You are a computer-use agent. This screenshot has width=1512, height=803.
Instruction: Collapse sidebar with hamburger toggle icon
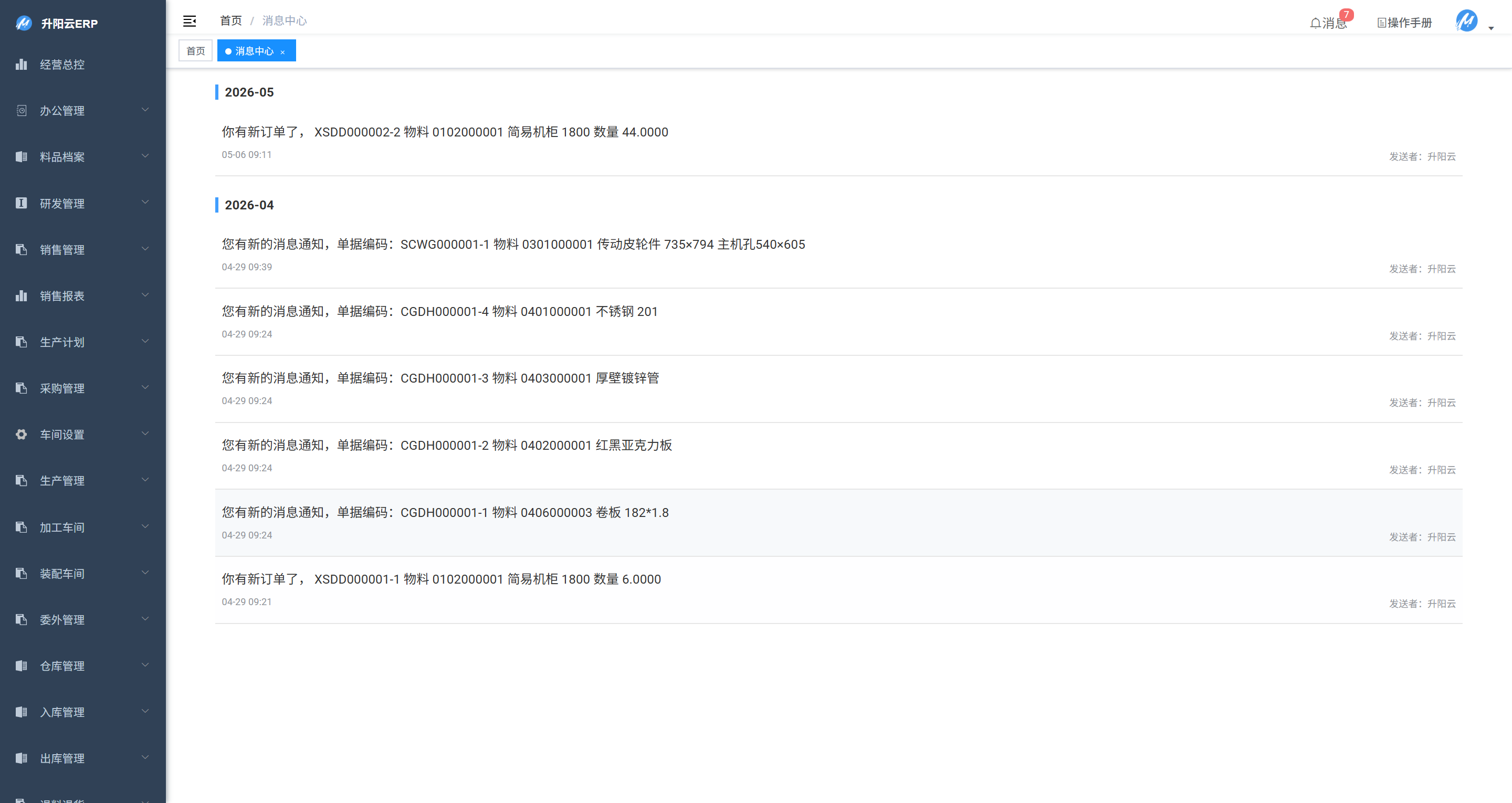coord(190,21)
